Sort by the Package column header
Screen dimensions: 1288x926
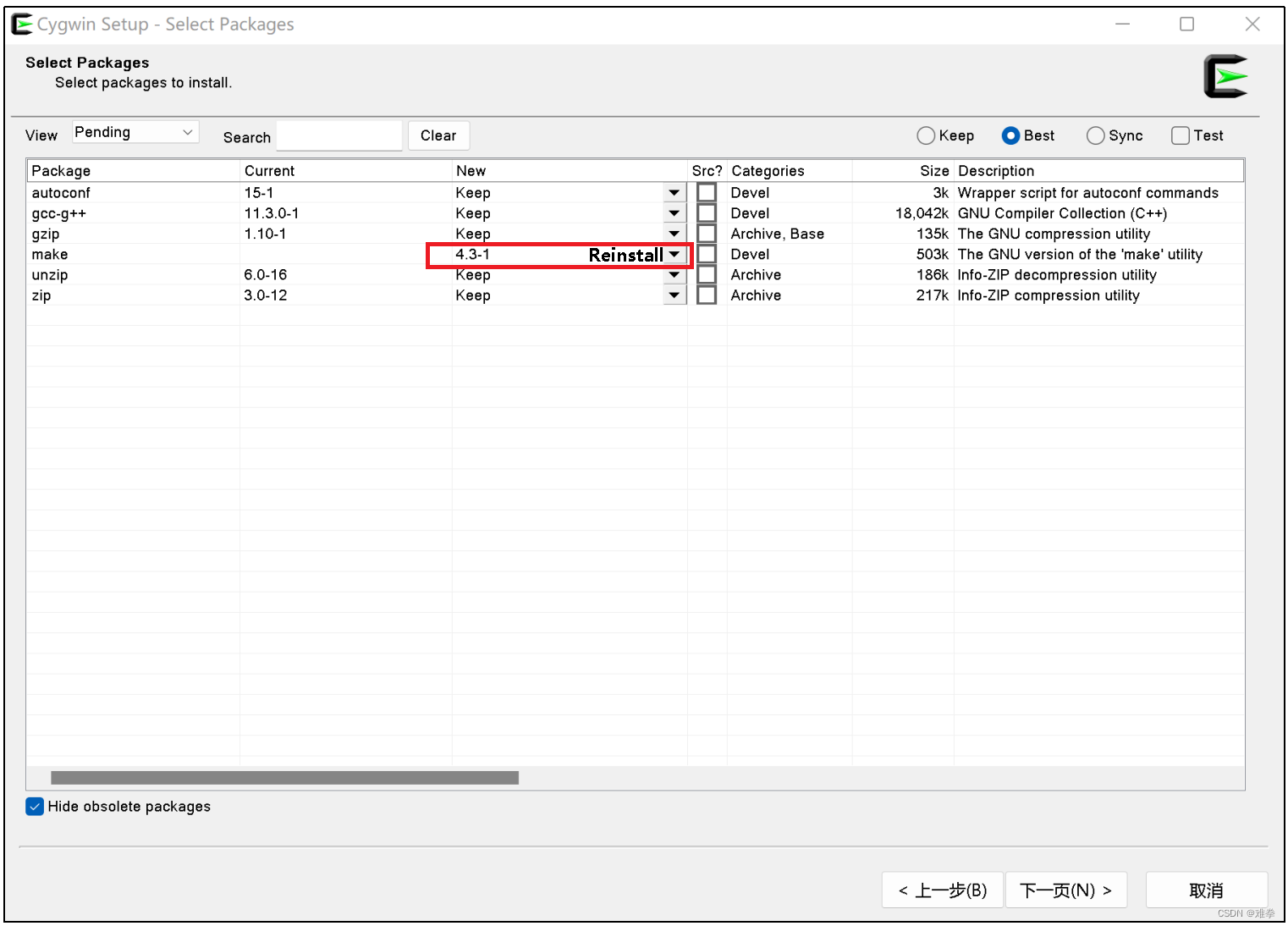tap(134, 170)
